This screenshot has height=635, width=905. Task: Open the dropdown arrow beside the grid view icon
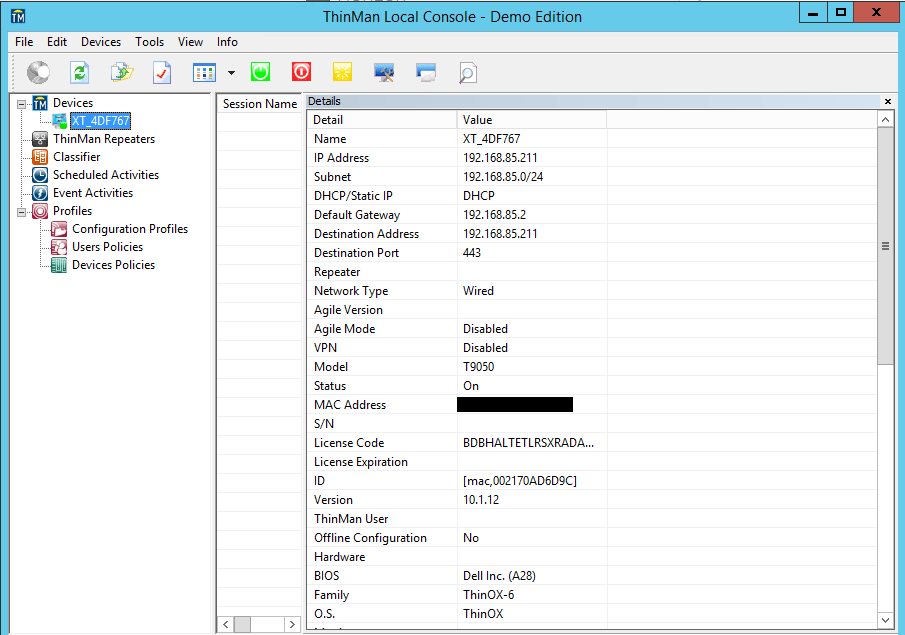pyautogui.click(x=231, y=73)
